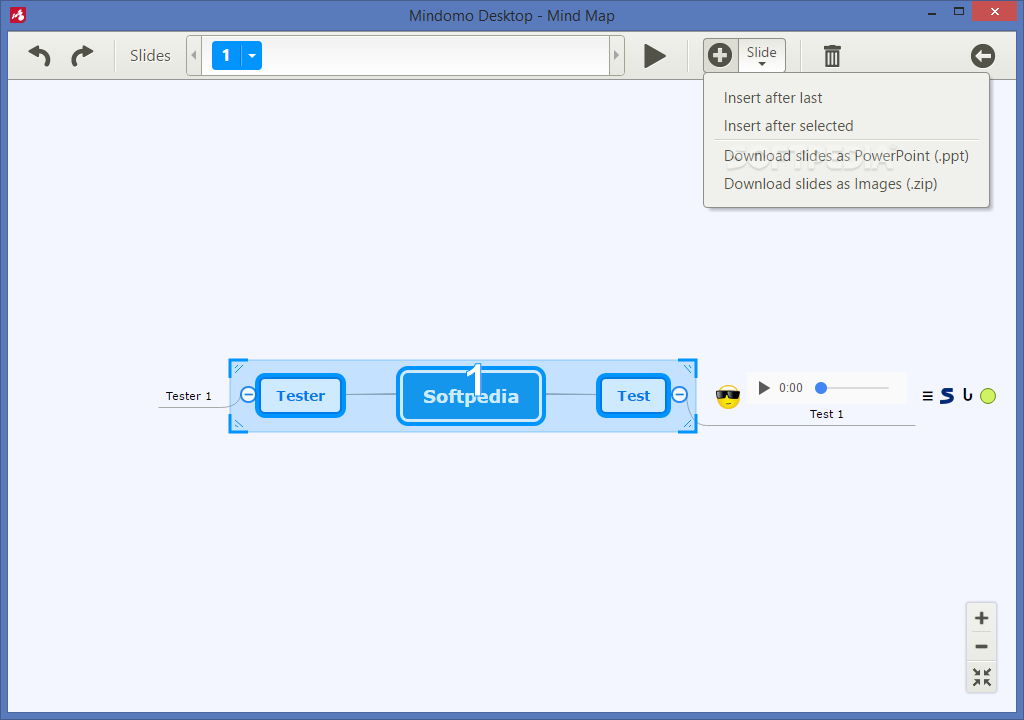This screenshot has height=720, width=1024.
Task: Click the Tester 1 subtopic label
Action: pyautogui.click(x=188, y=396)
